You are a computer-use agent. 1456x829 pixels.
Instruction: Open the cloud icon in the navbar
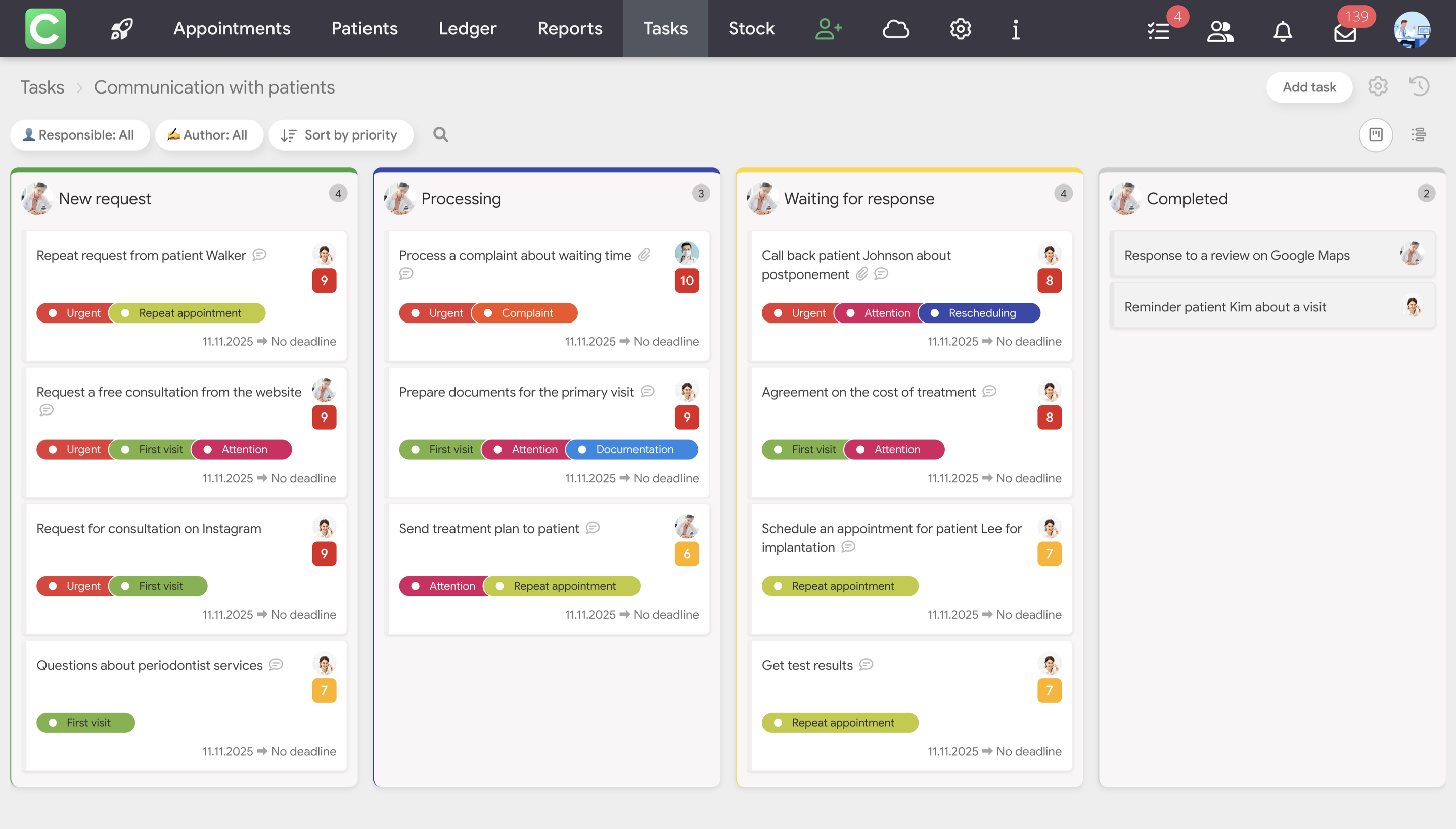[896, 28]
